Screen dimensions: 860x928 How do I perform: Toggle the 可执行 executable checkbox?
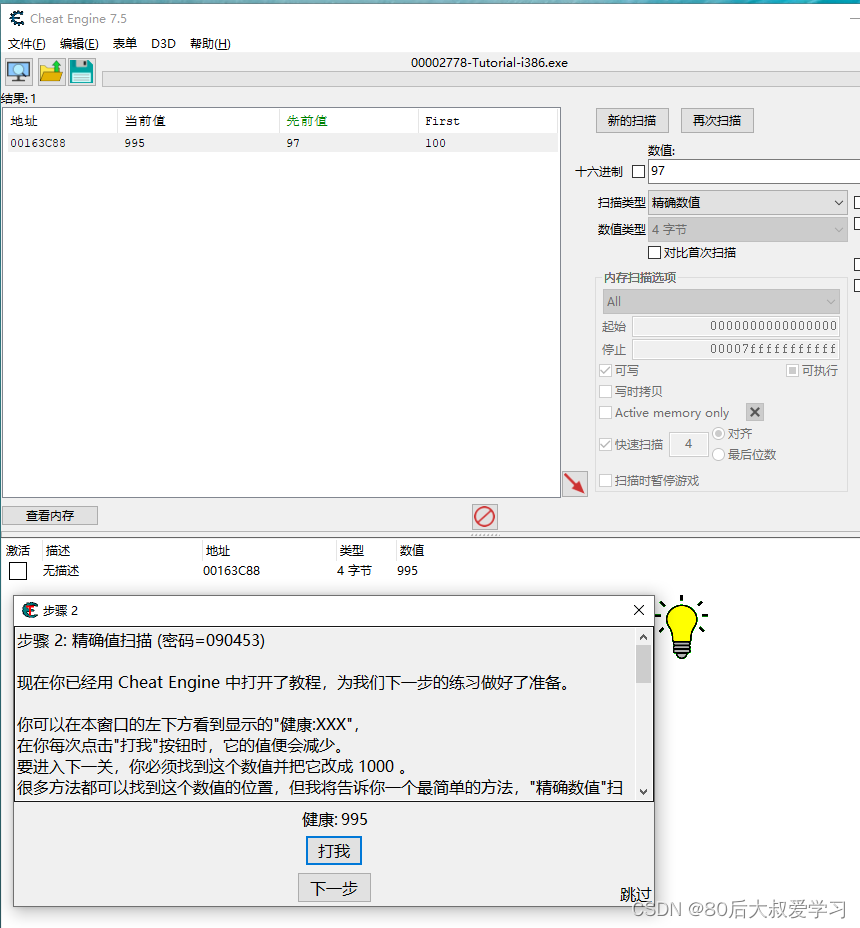tap(792, 370)
